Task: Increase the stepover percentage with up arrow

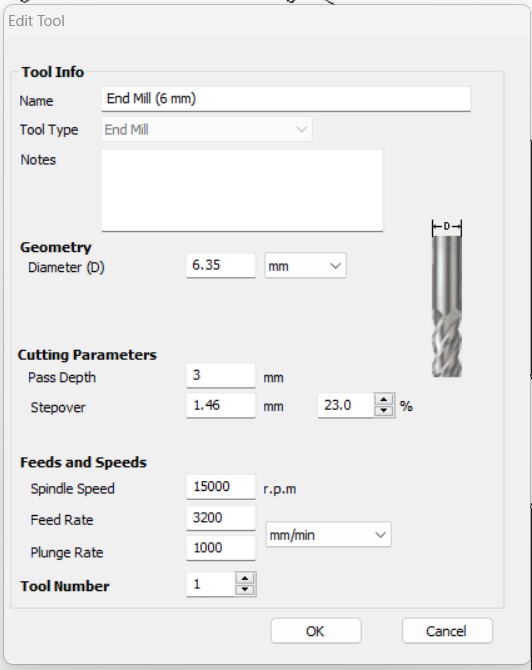Action: (x=384, y=400)
